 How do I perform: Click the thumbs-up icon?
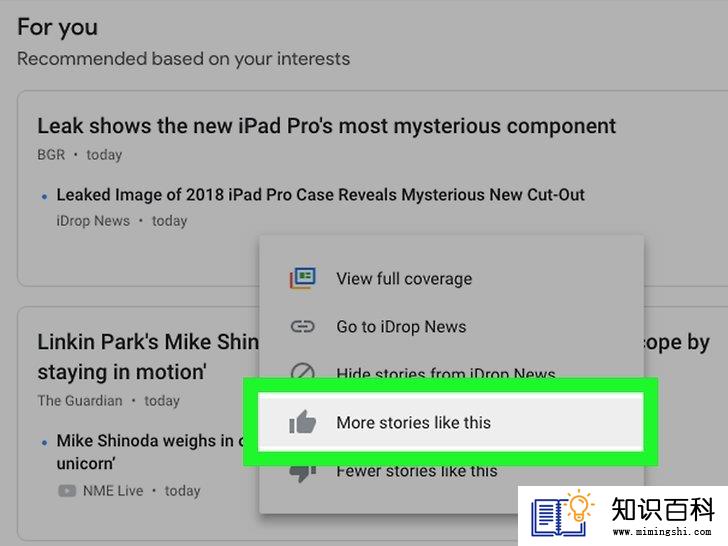pos(303,422)
